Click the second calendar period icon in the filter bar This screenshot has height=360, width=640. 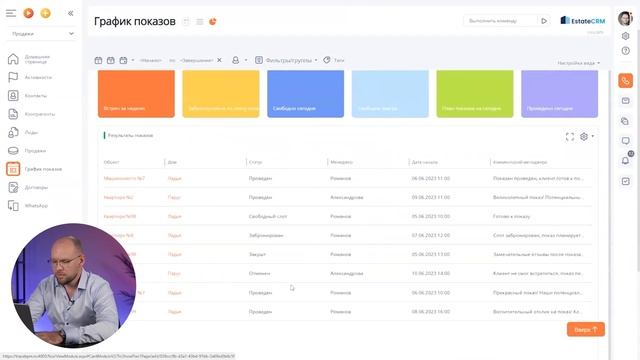tap(111, 60)
